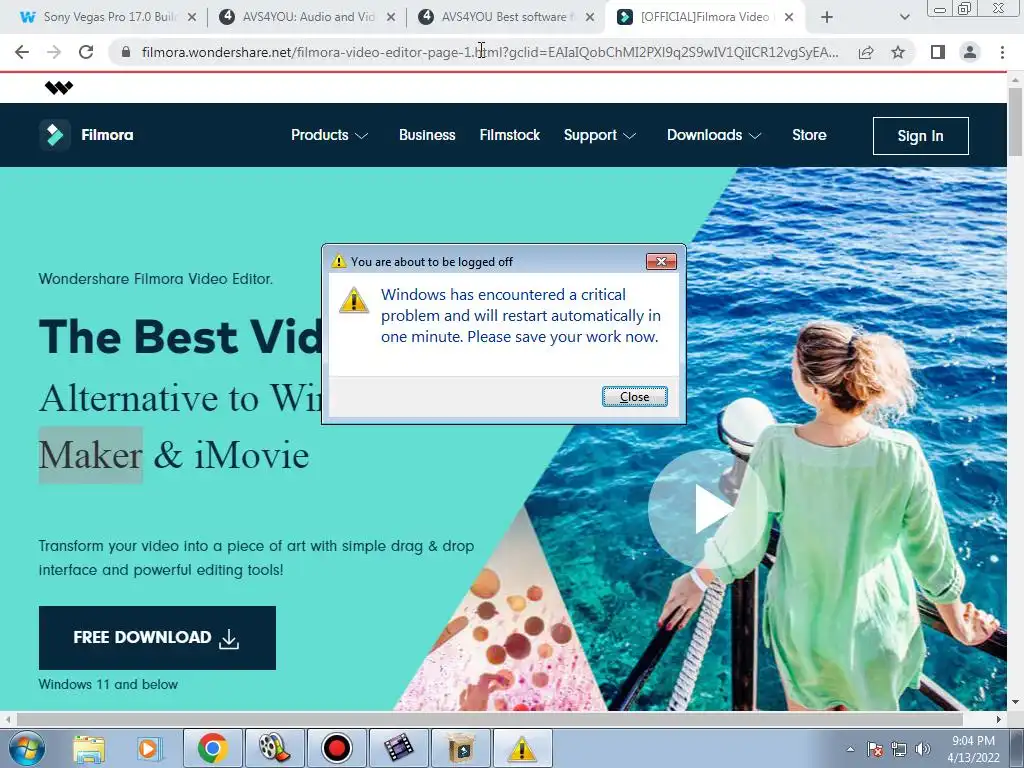The height and width of the screenshot is (768, 1024).
Task: Open the Chrome profile avatar
Action: click(970, 52)
